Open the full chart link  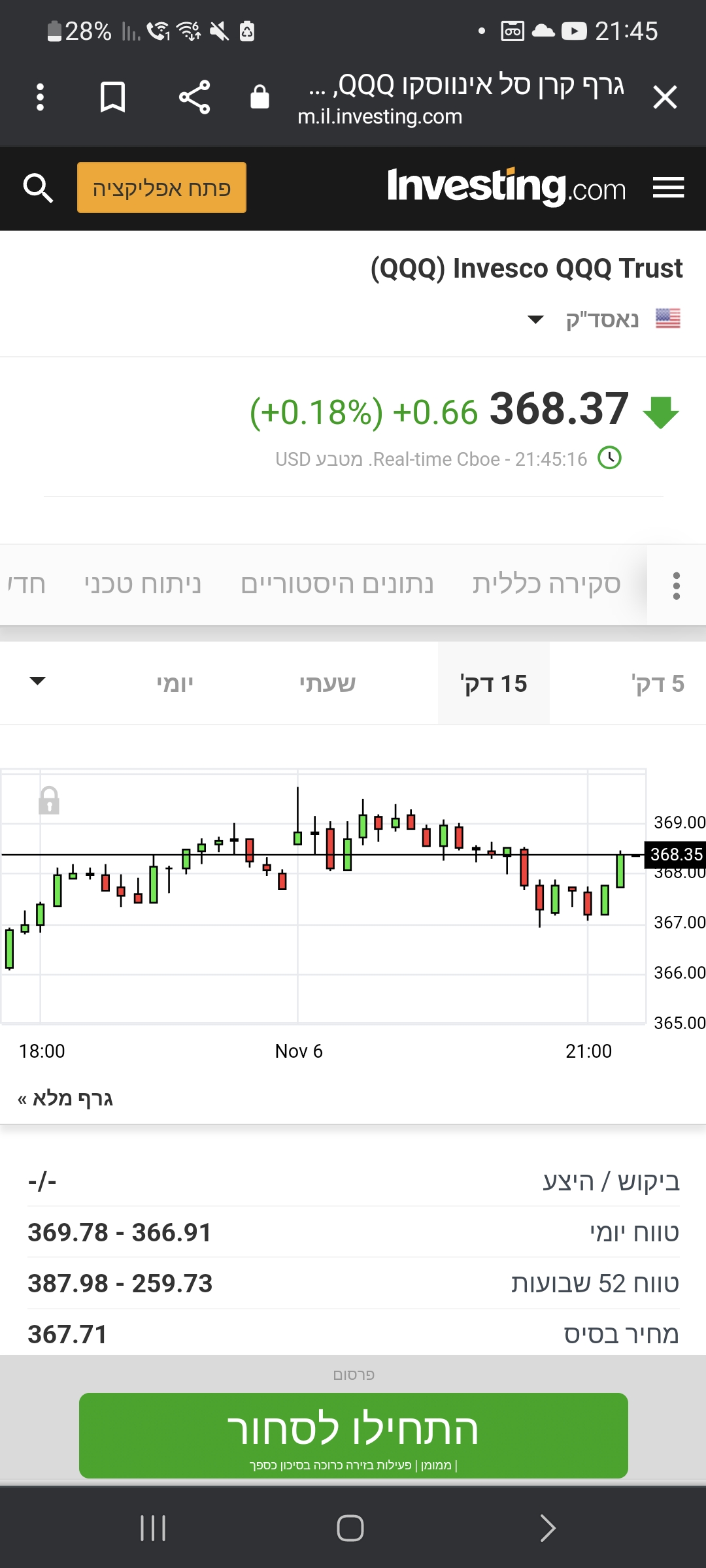(x=65, y=1098)
